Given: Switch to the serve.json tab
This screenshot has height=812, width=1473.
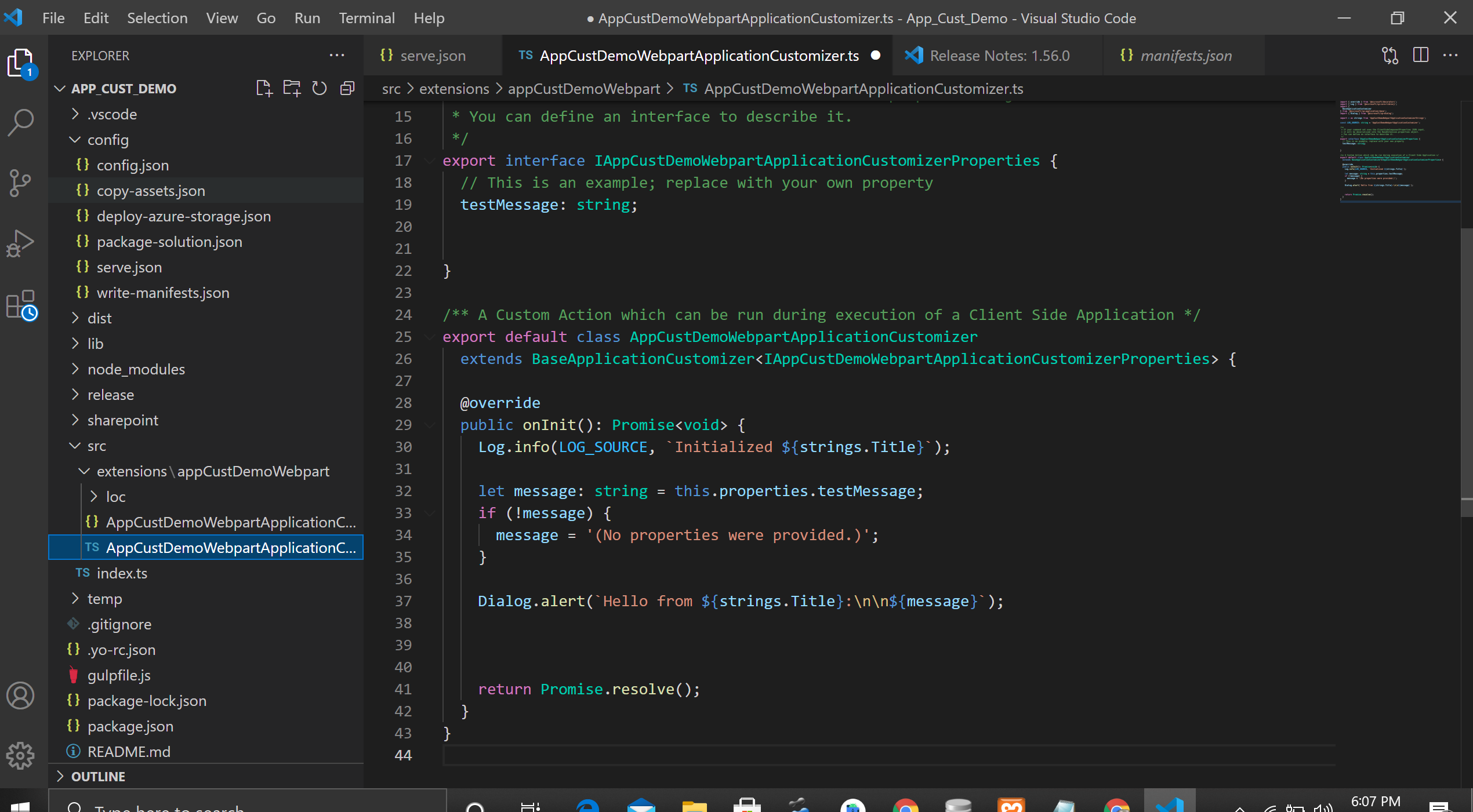Looking at the screenshot, I should point(433,56).
